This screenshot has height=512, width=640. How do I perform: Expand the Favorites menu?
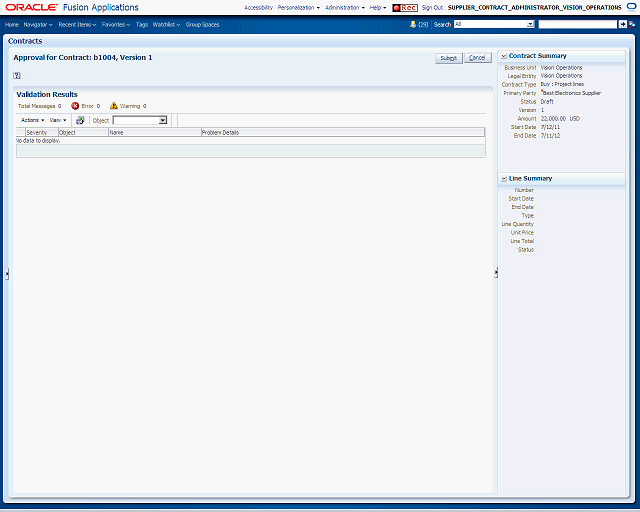[116, 24]
